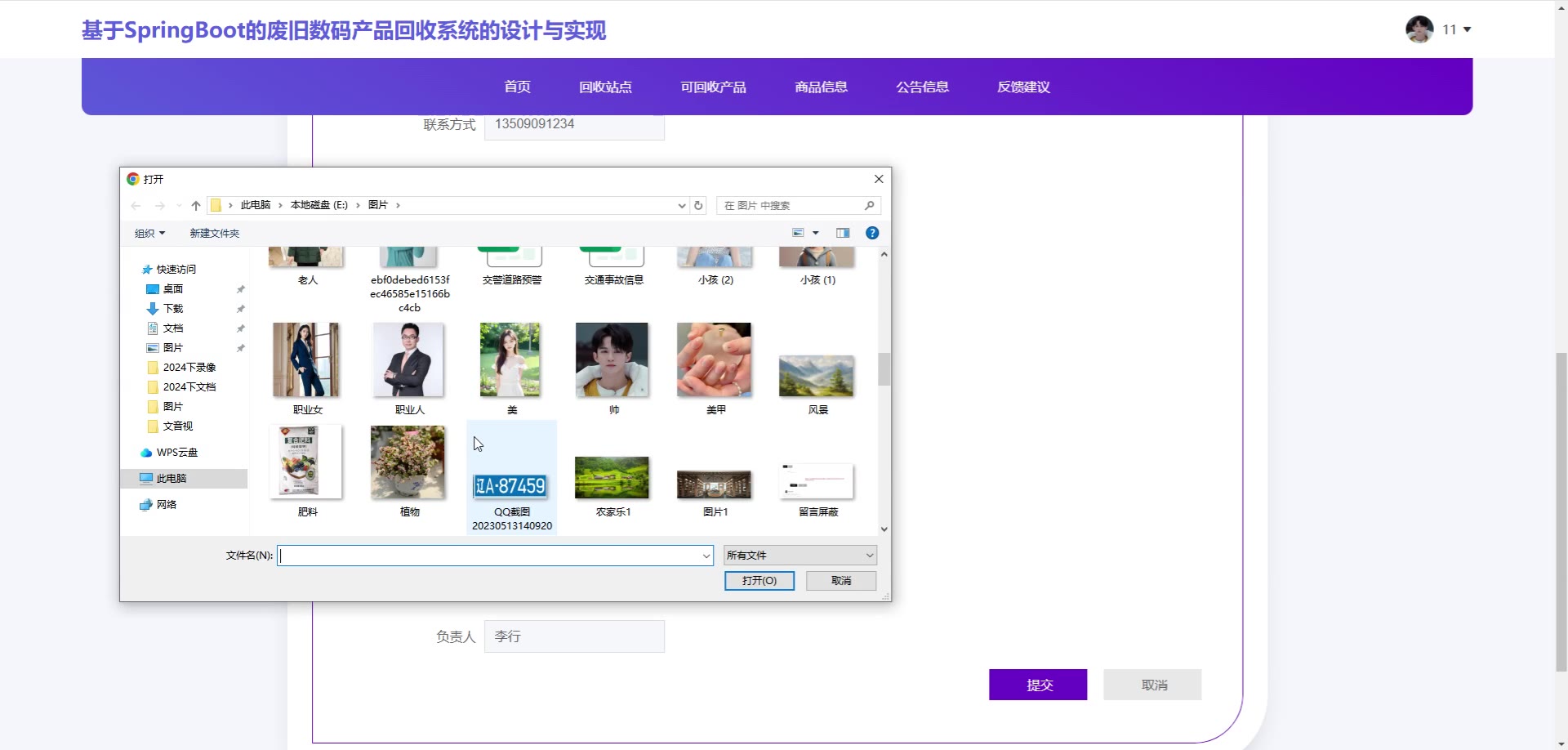Open the help question mark icon

872,233
